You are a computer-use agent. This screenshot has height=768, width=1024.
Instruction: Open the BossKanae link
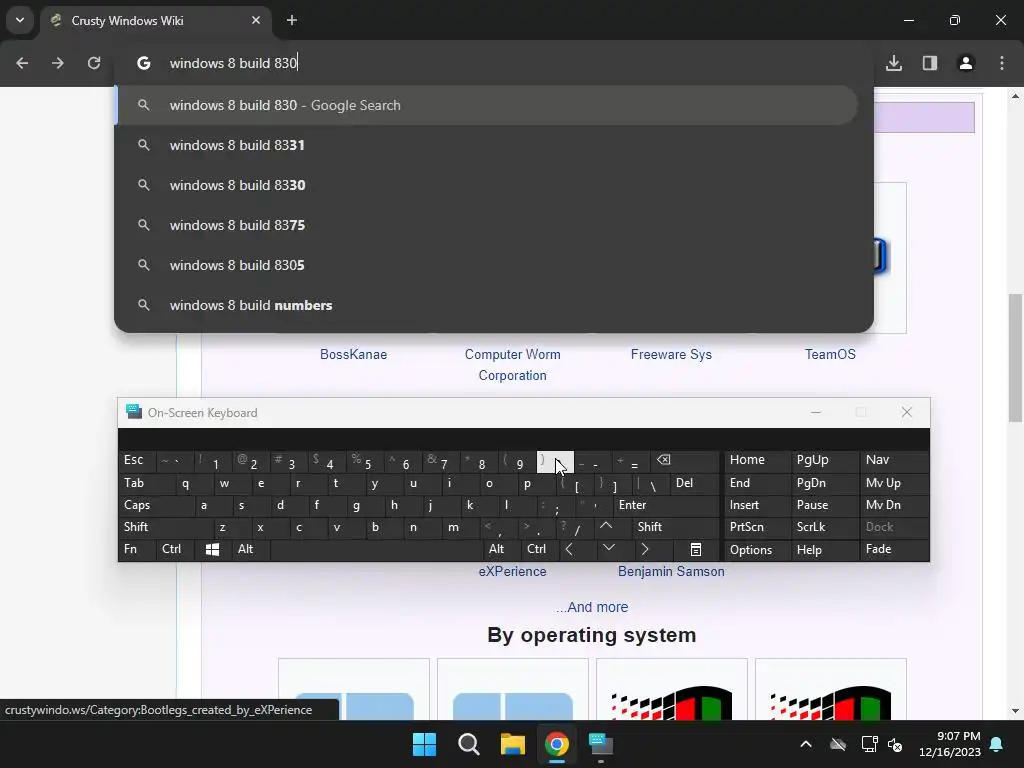353,354
